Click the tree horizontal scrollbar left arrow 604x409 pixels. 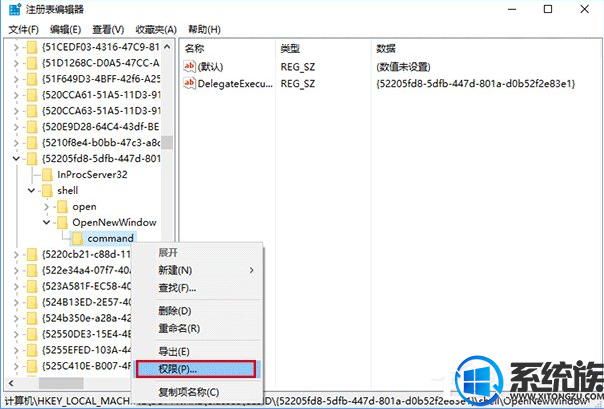click(11, 383)
